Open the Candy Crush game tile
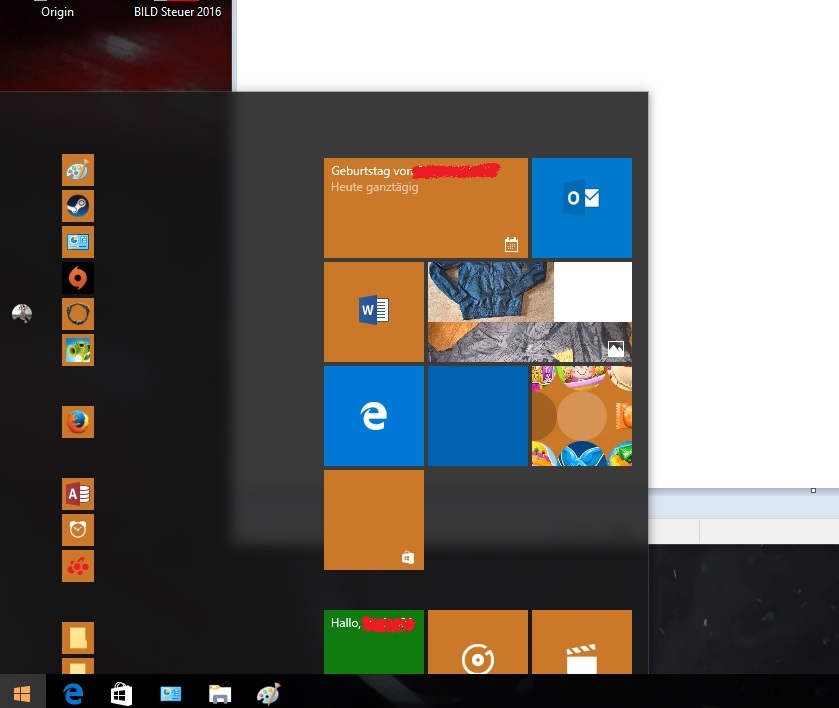The width and height of the screenshot is (839, 708). [582, 416]
